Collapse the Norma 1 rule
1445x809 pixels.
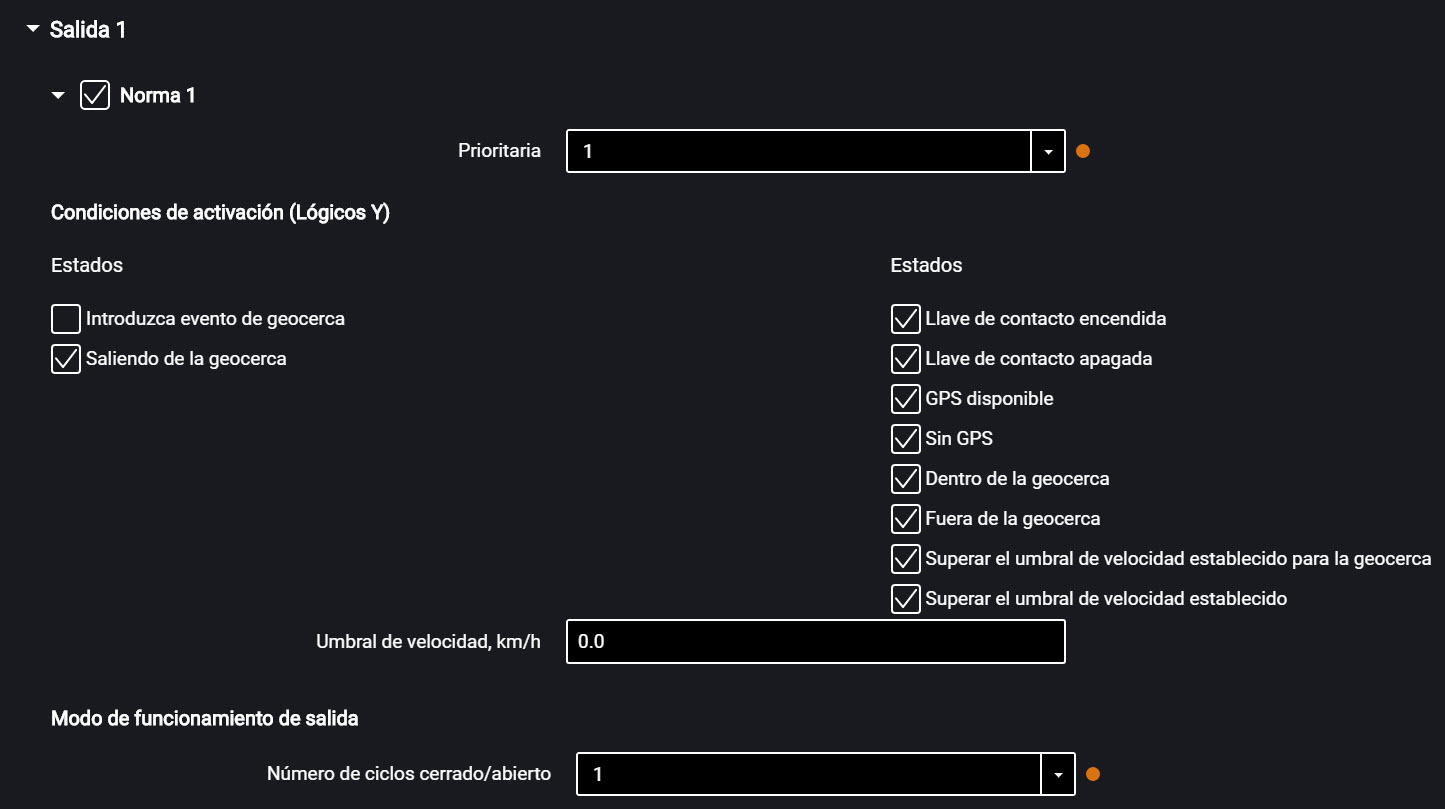coord(58,94)
